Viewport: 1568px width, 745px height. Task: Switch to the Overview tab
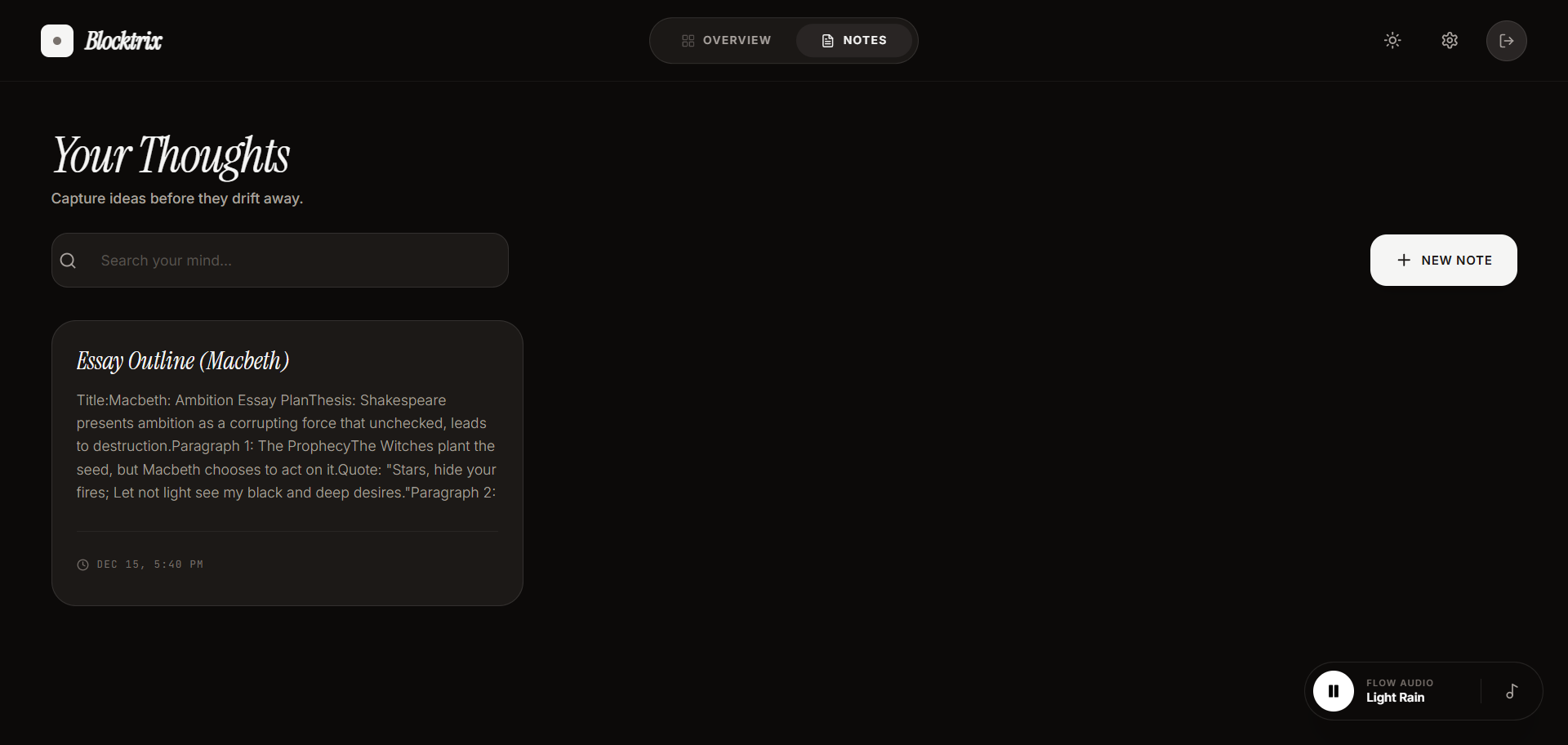[727, 40]
